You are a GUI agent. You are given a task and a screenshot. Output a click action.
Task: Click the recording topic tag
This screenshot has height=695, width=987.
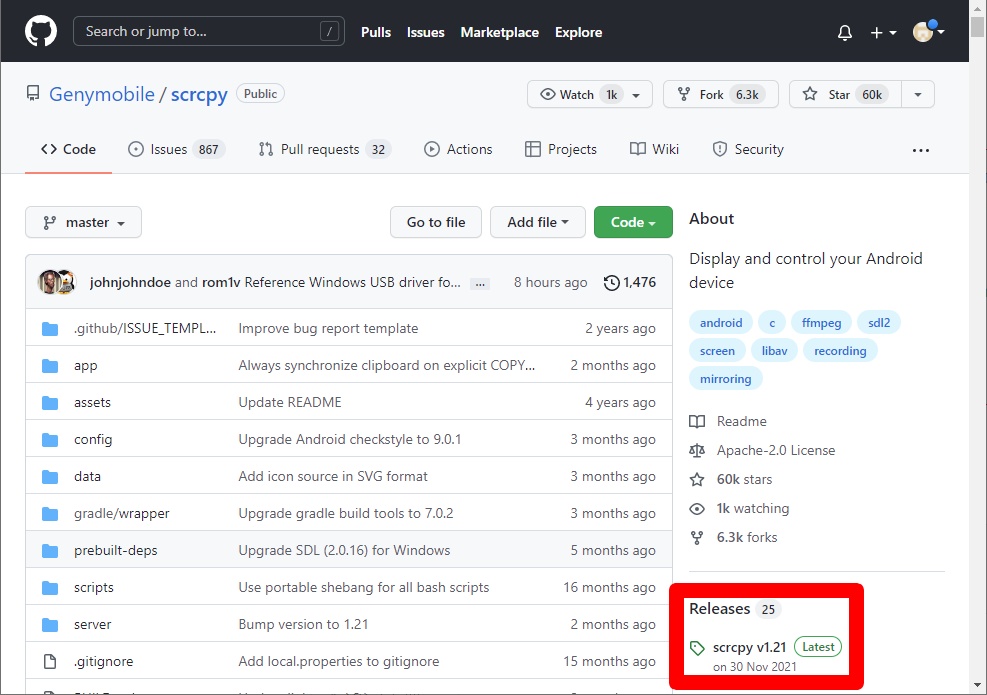coord(840,351)
